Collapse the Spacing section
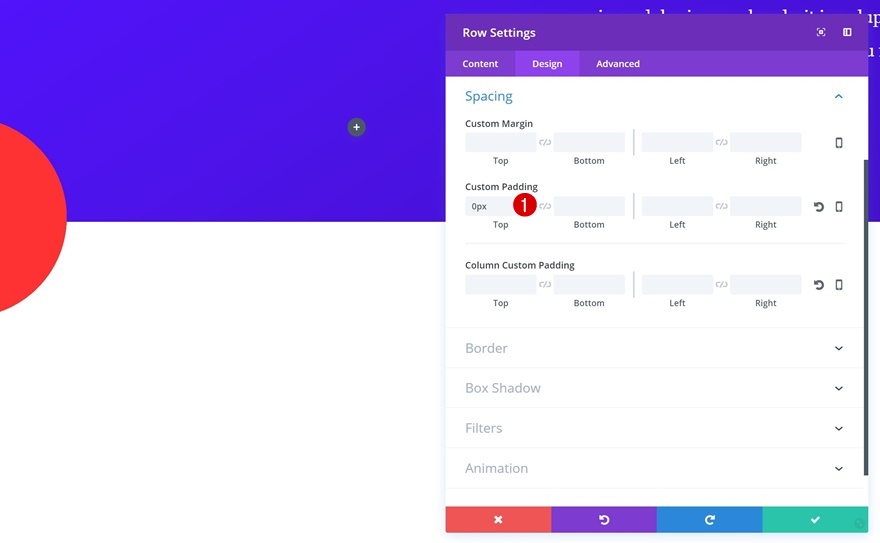 [x=838, y=96]
